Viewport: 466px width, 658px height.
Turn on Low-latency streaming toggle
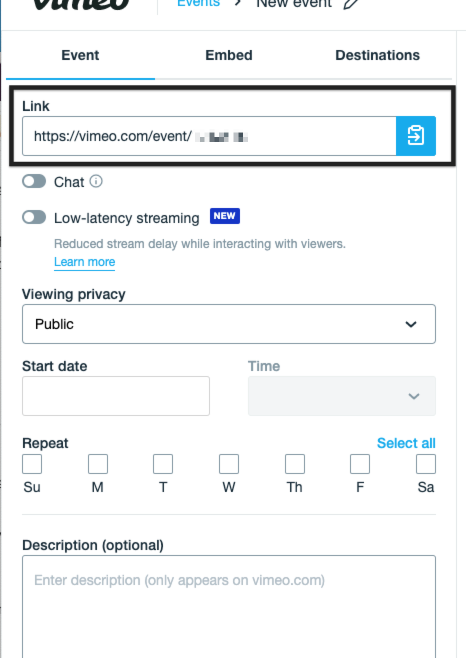(x=34, y=217)
